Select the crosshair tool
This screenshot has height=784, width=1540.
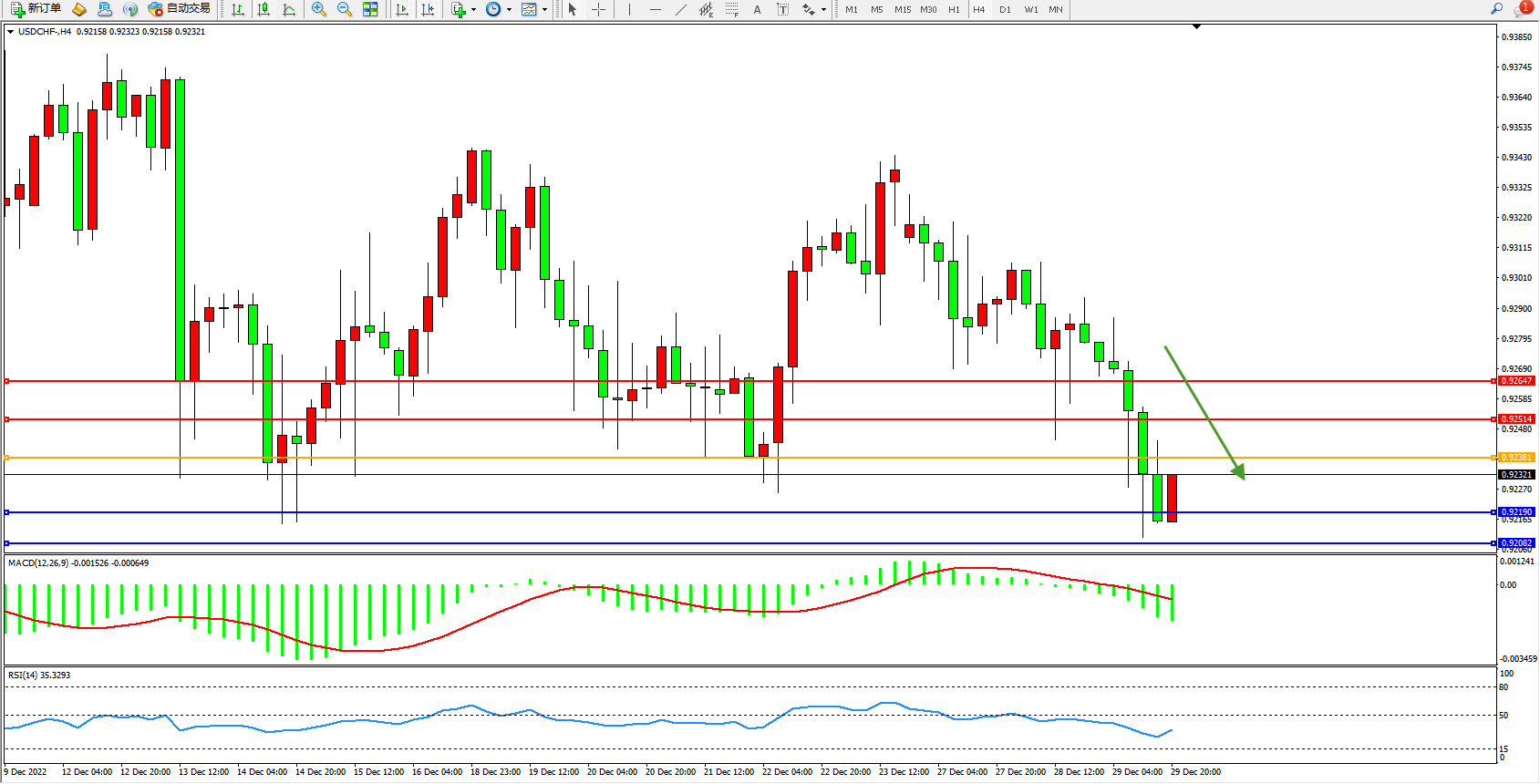pos(599,9)
